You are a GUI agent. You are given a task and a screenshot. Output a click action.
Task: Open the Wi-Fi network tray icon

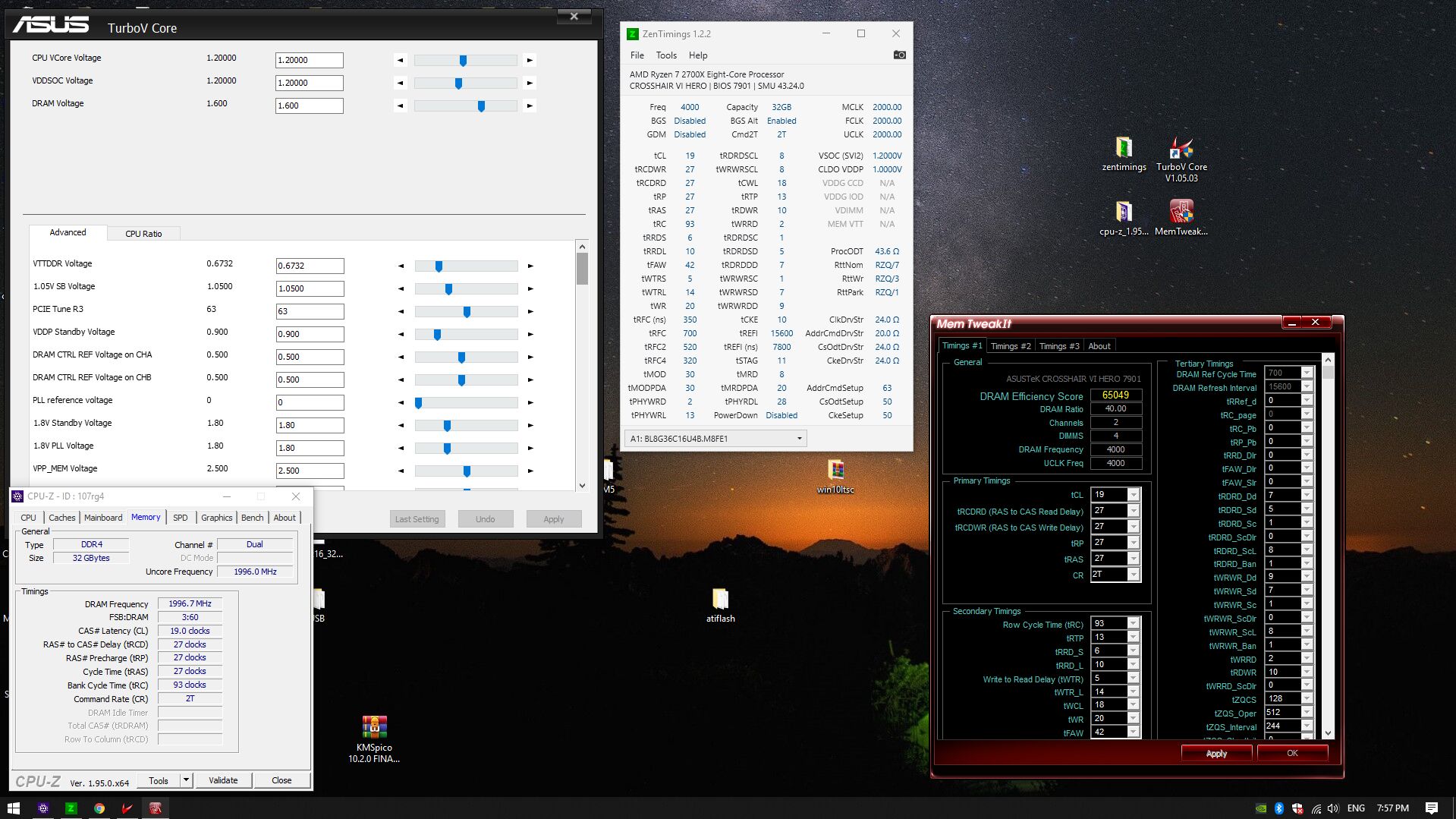tap(1316, 808)
